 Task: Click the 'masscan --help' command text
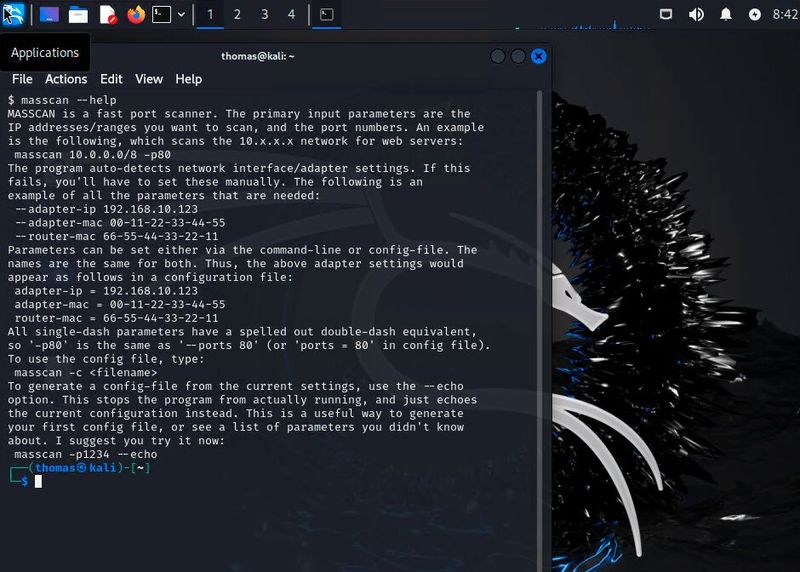69,100
